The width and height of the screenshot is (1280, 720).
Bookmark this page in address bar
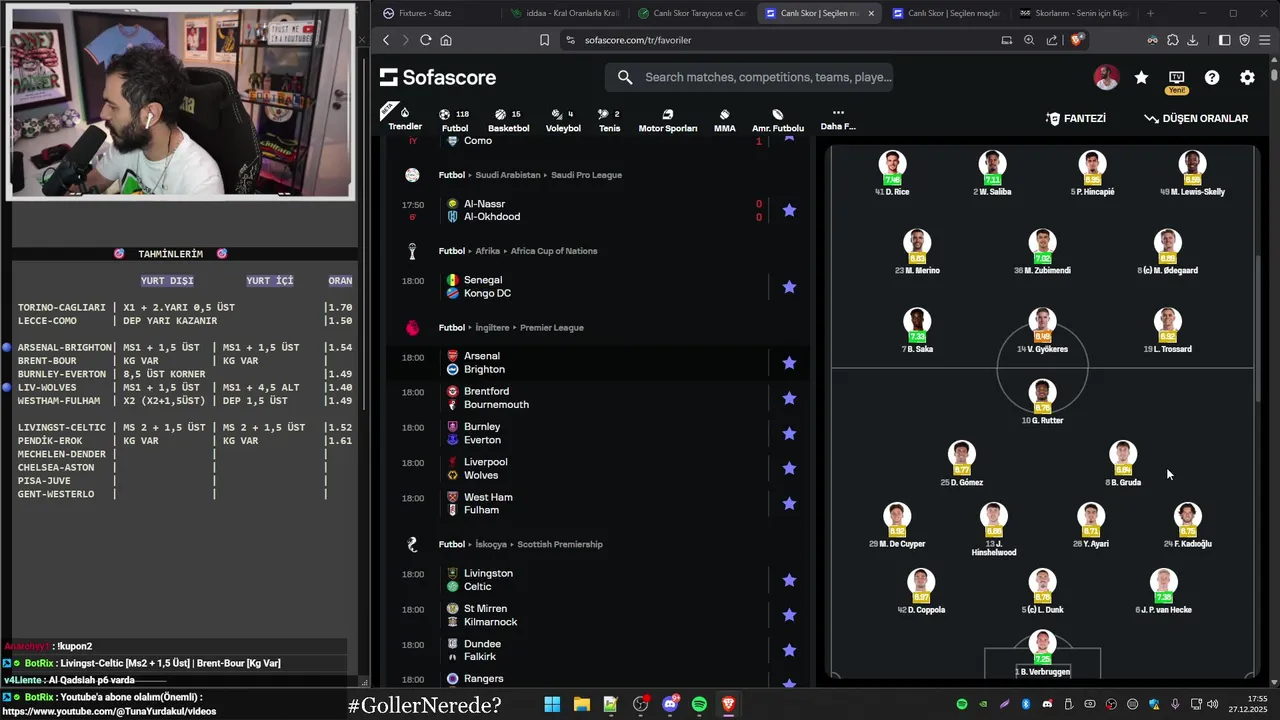pos(544,40)
